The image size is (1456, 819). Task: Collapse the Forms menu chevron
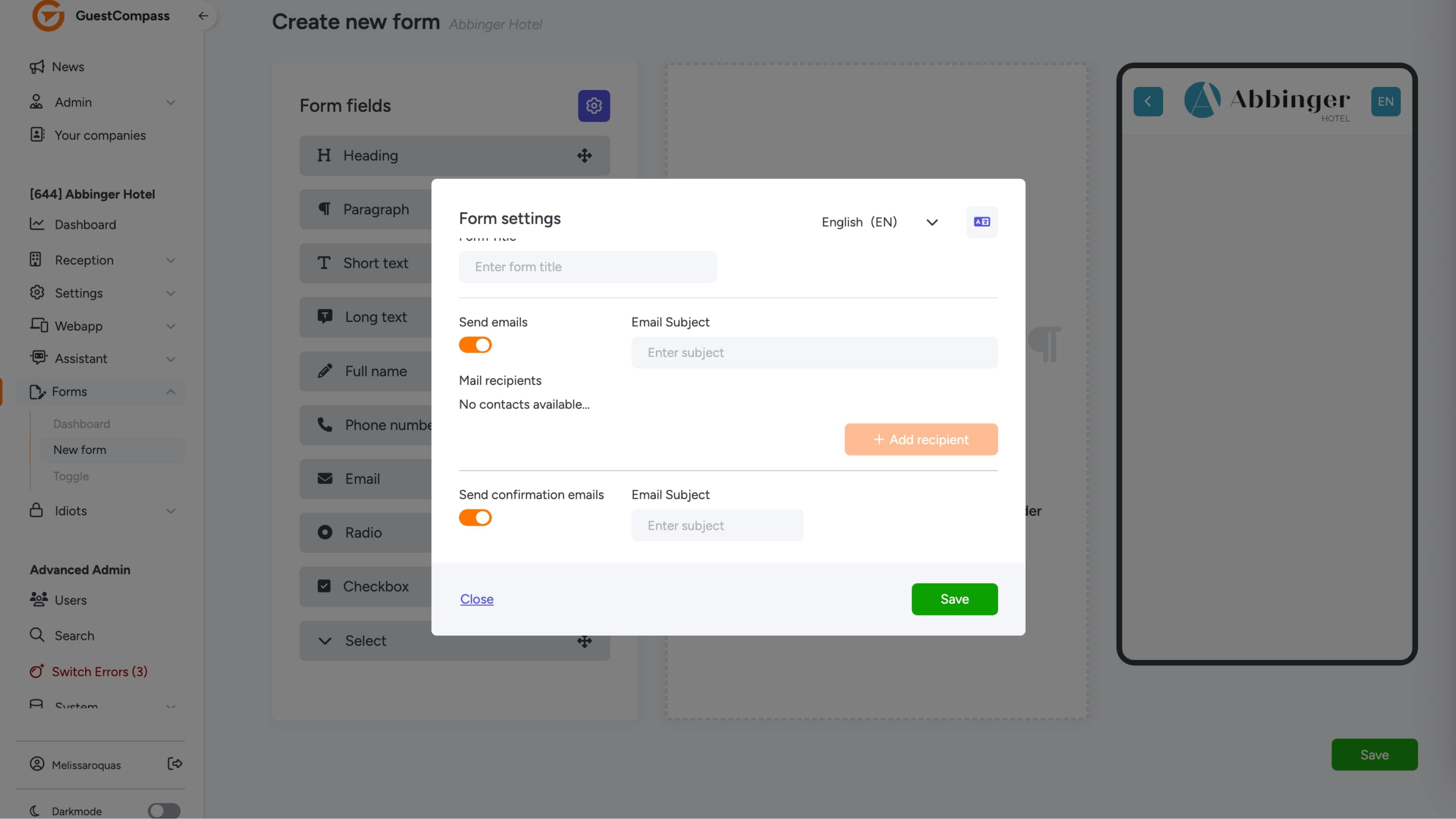[x=171, y=391]
